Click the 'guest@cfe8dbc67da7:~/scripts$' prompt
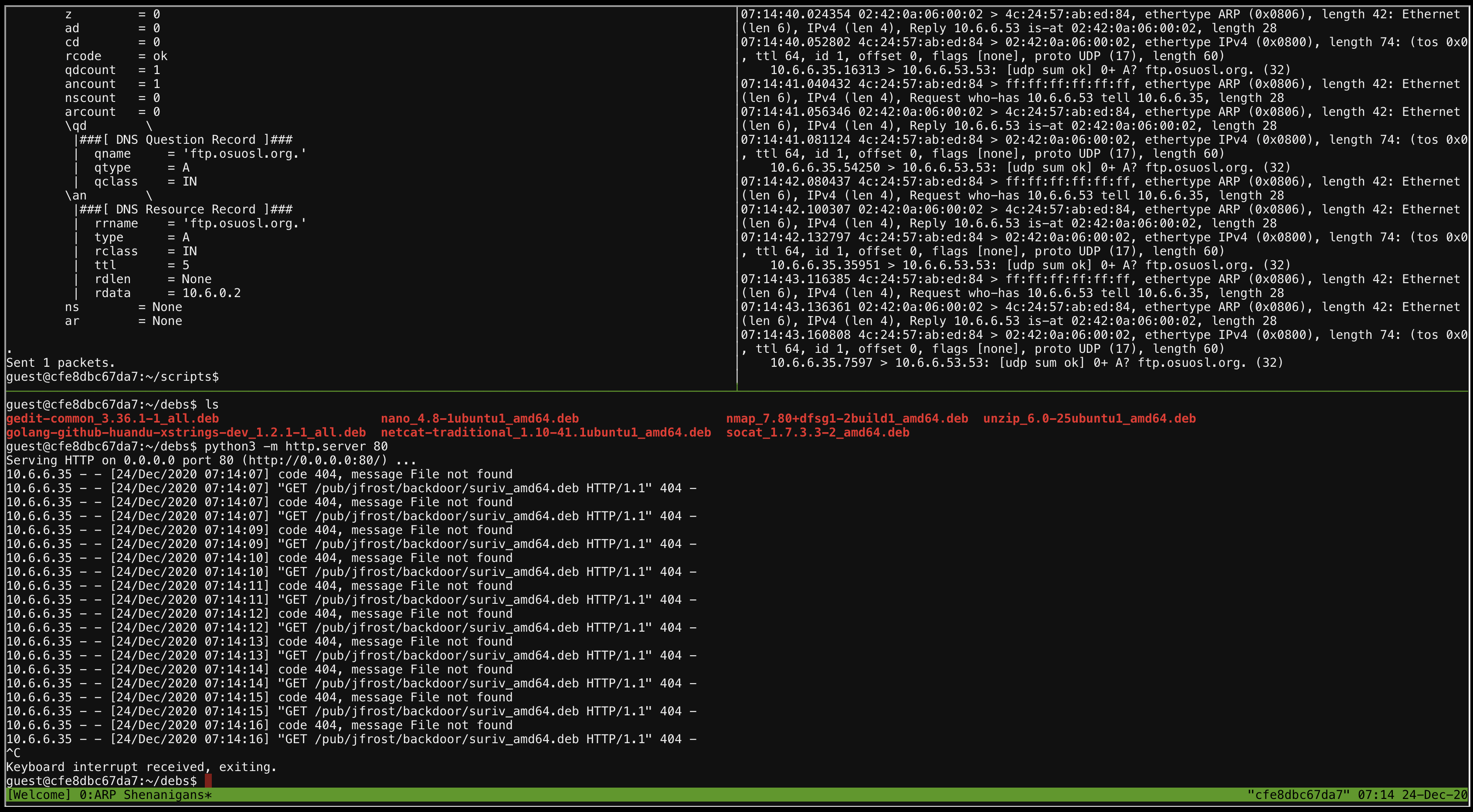The width and height of the screenshot is (1473, 812). coord(112,376)
